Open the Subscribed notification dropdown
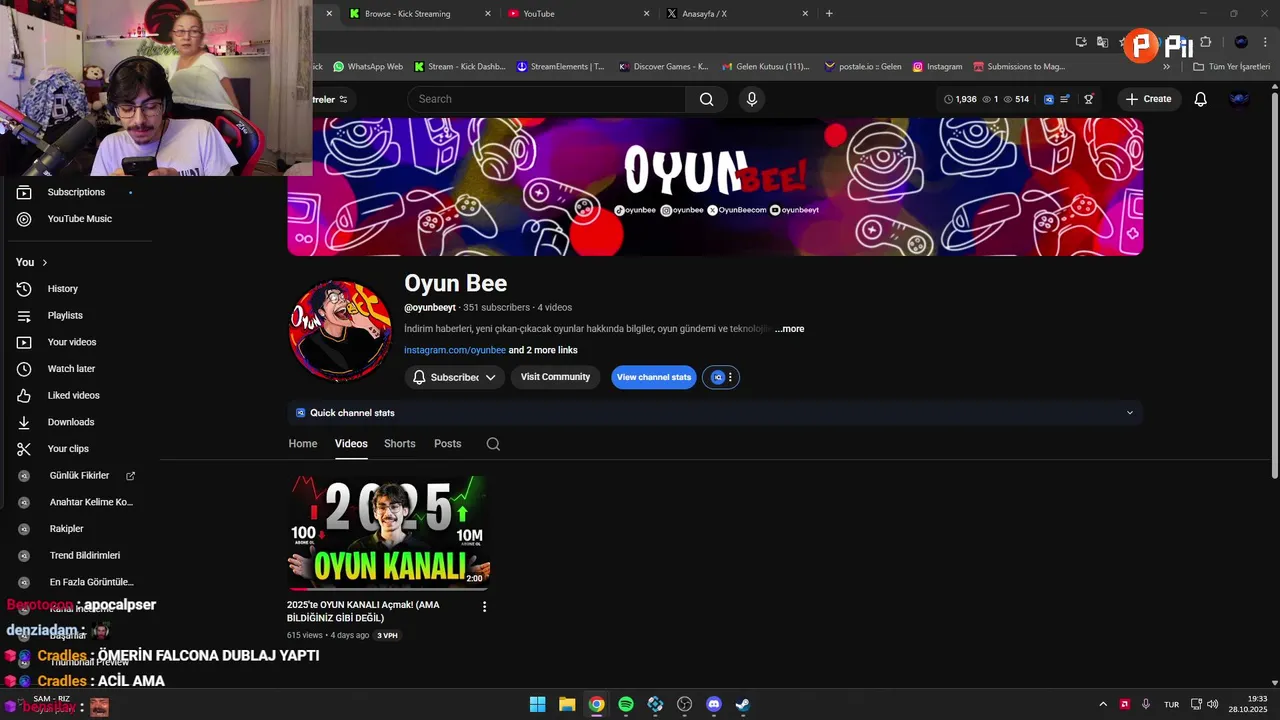This screenshot has height=720, width=1280. click(x=455, y=377)
